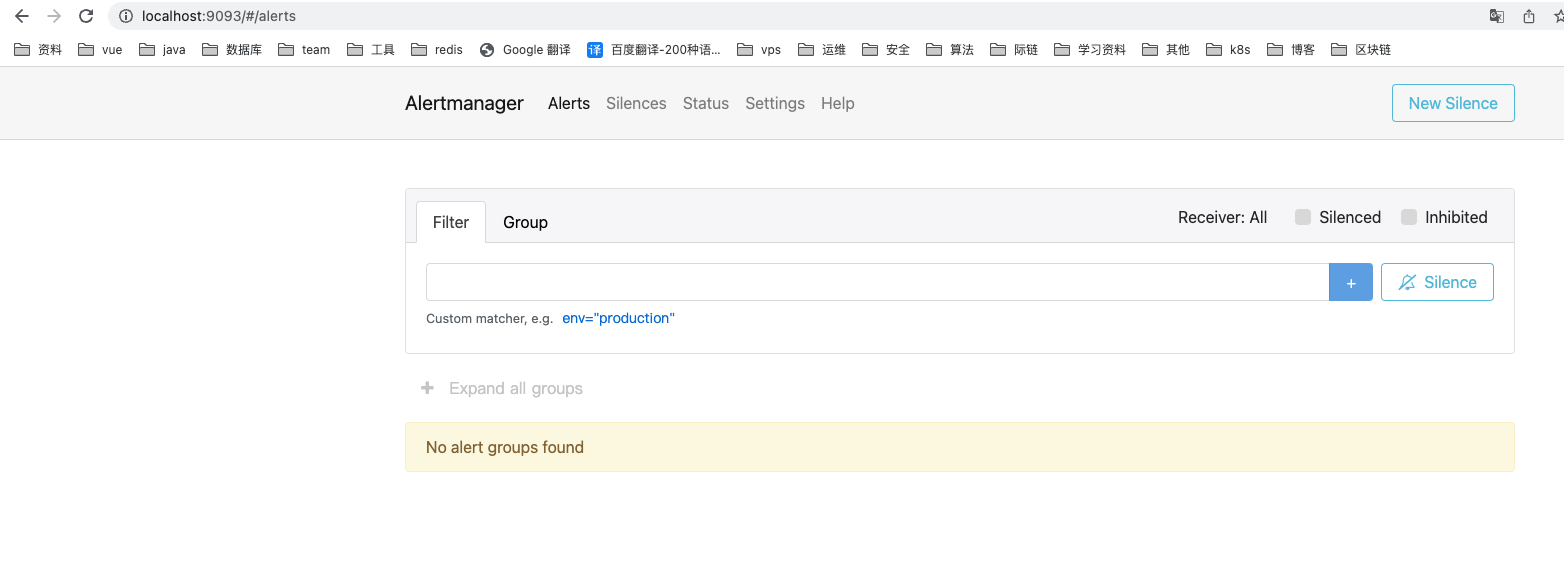
Task: Toggle the Silenced checkbox
Action: pyautogui.click(x=1303, y=217)
